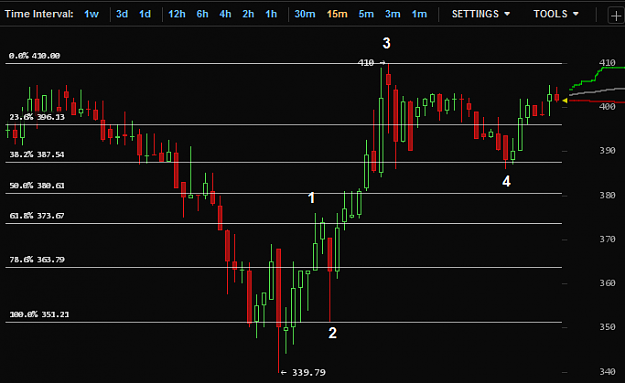Image resolution: width=625 pixels, height=383 pixels.
Task: Click the 100.0% 351.23 Fibonacci label
Action: point(39,314)
